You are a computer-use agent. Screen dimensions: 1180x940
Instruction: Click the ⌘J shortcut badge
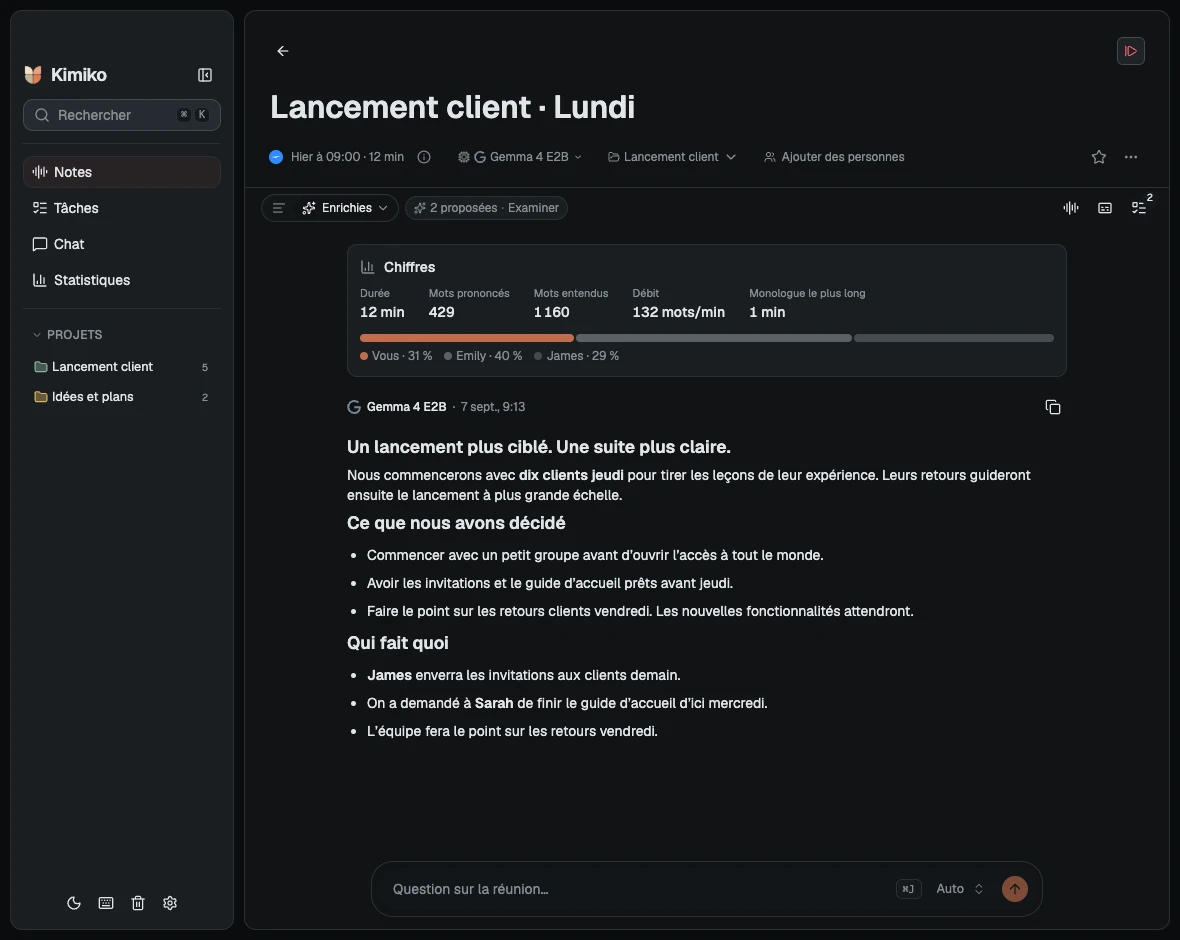pos(908,889)
